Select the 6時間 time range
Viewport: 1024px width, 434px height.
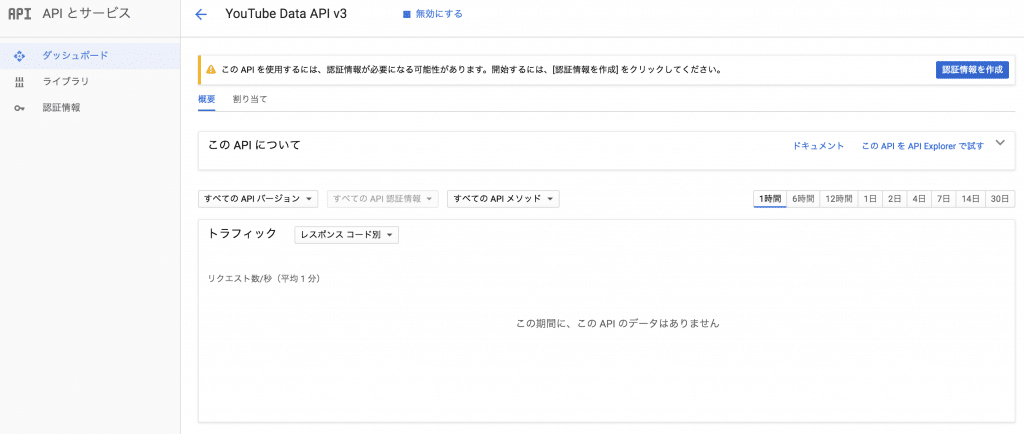pyautogui.click(x=803, y=199)
